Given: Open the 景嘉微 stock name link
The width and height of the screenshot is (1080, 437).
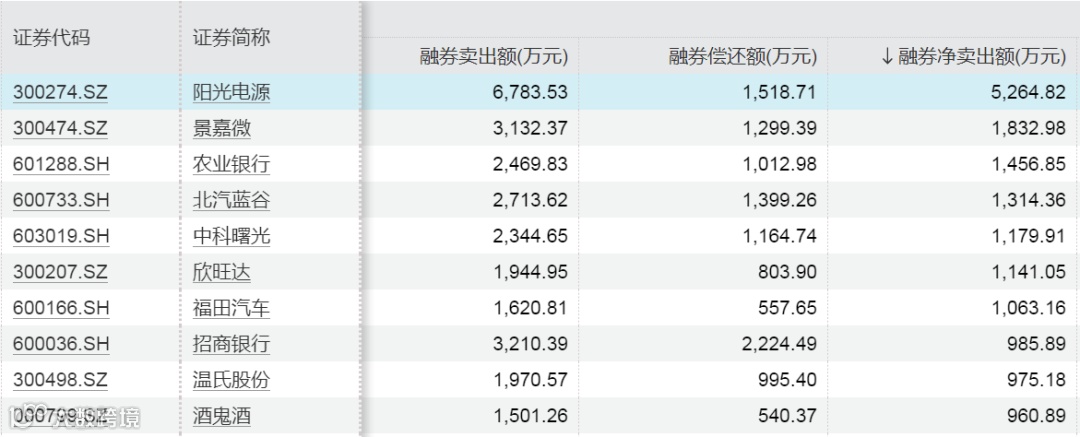Looking at the screenshot, I should pyautogui.click(x=222, y=129).
